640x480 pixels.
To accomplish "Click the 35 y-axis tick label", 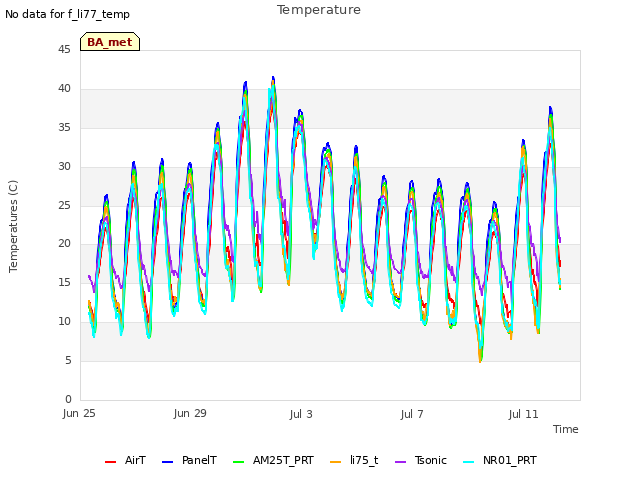I will tap(64, 127).
